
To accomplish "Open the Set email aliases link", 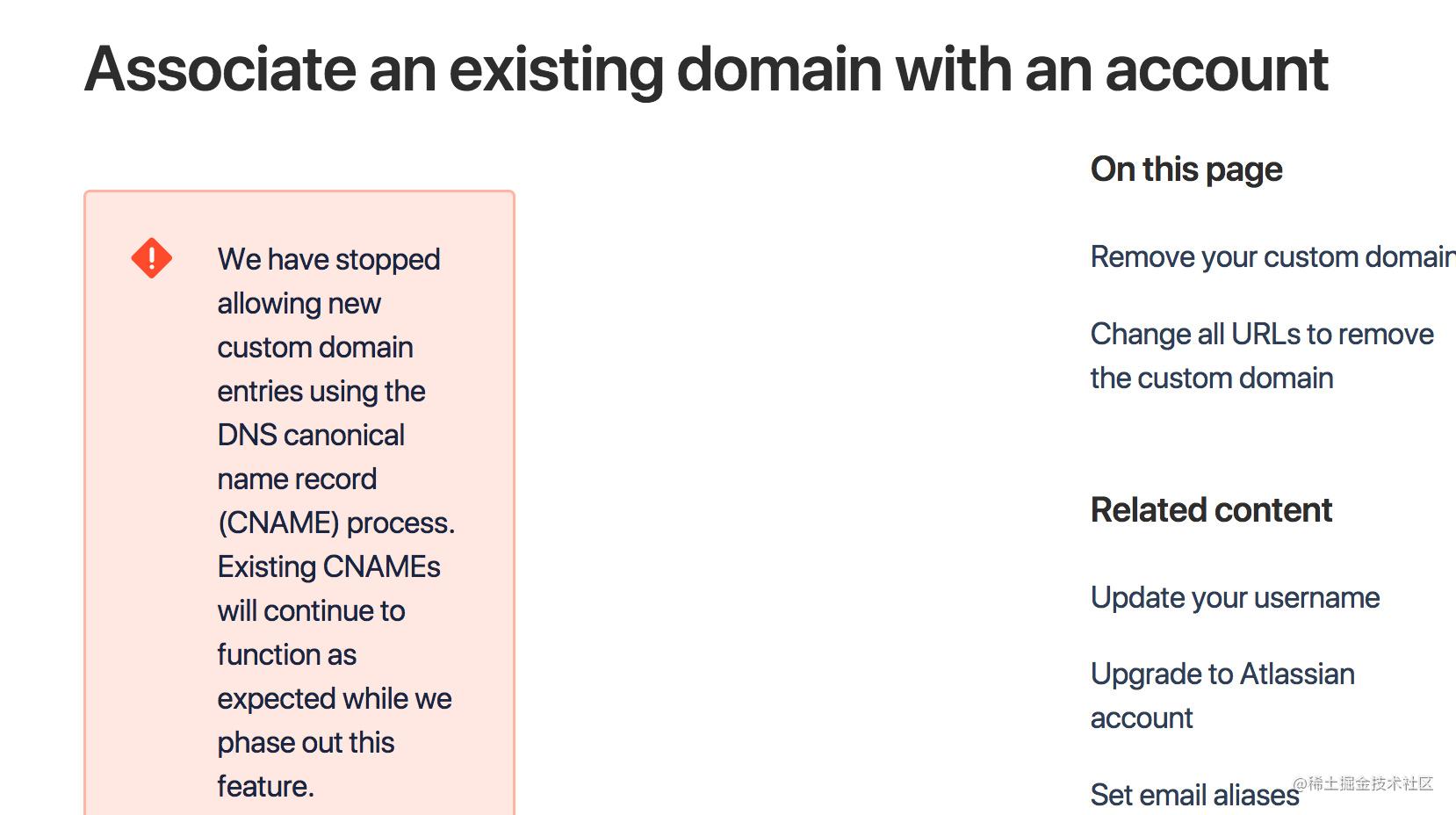I will [x=1194, y=794].
